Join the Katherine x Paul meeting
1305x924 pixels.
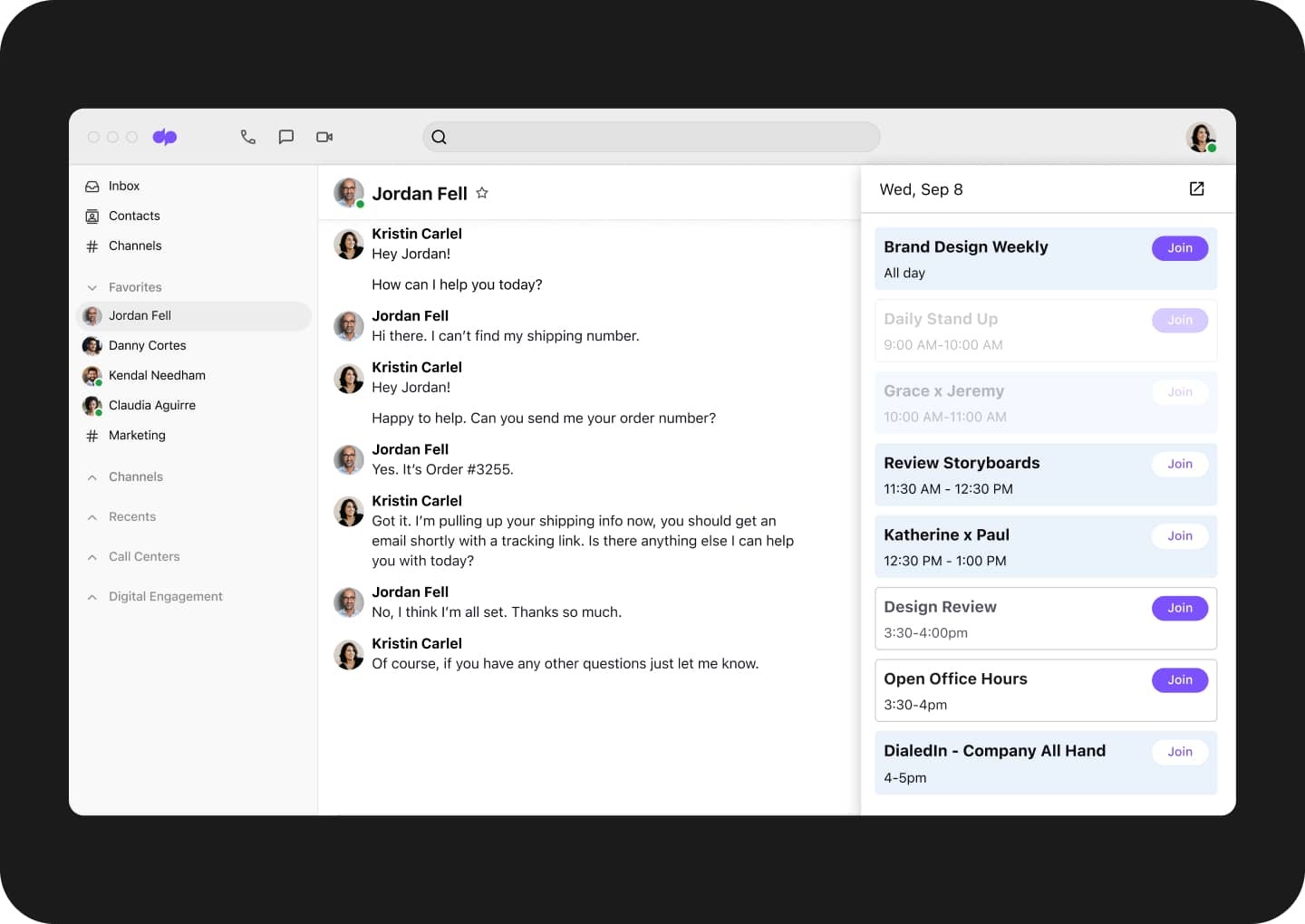1180,536
